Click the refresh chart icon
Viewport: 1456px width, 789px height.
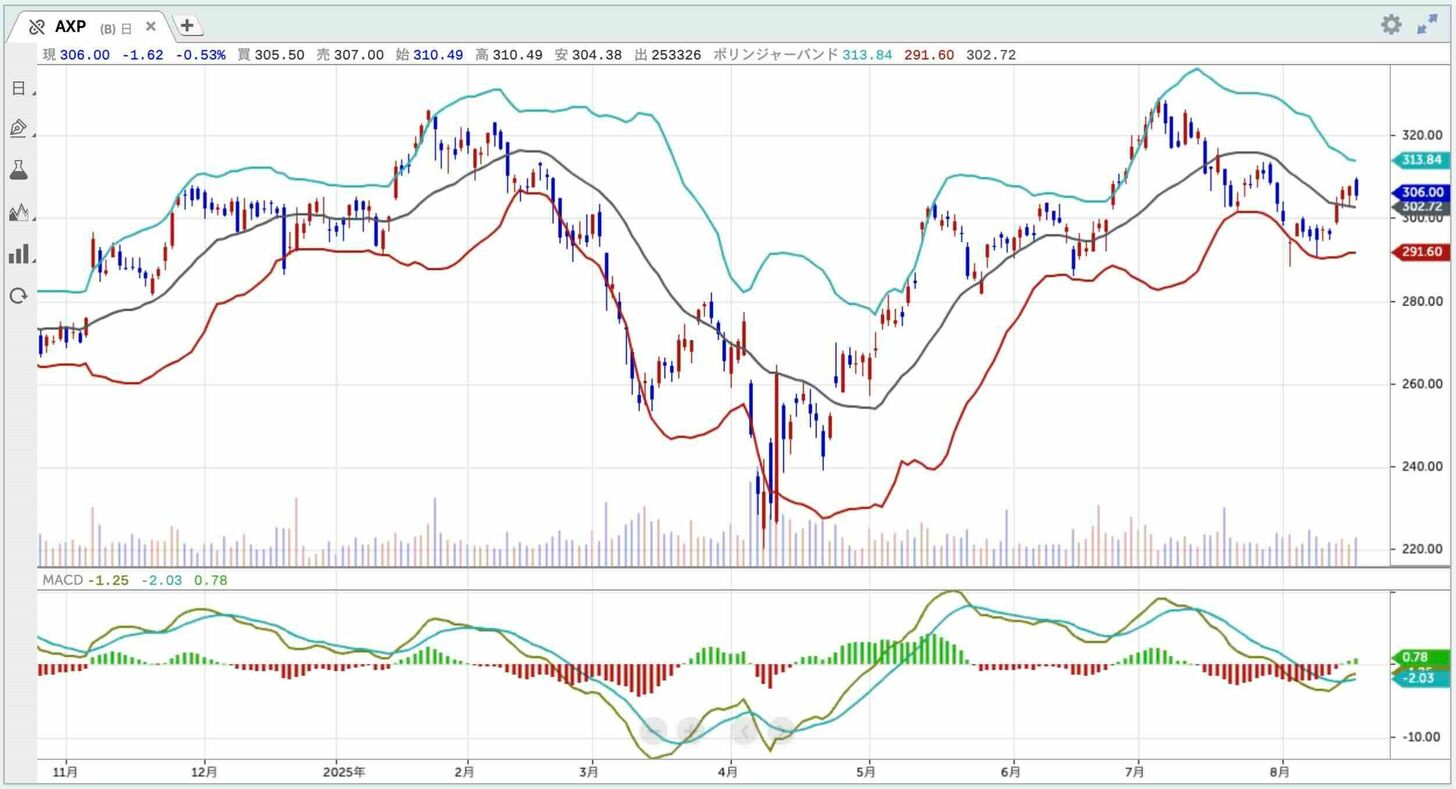click(x=18, y=295)
